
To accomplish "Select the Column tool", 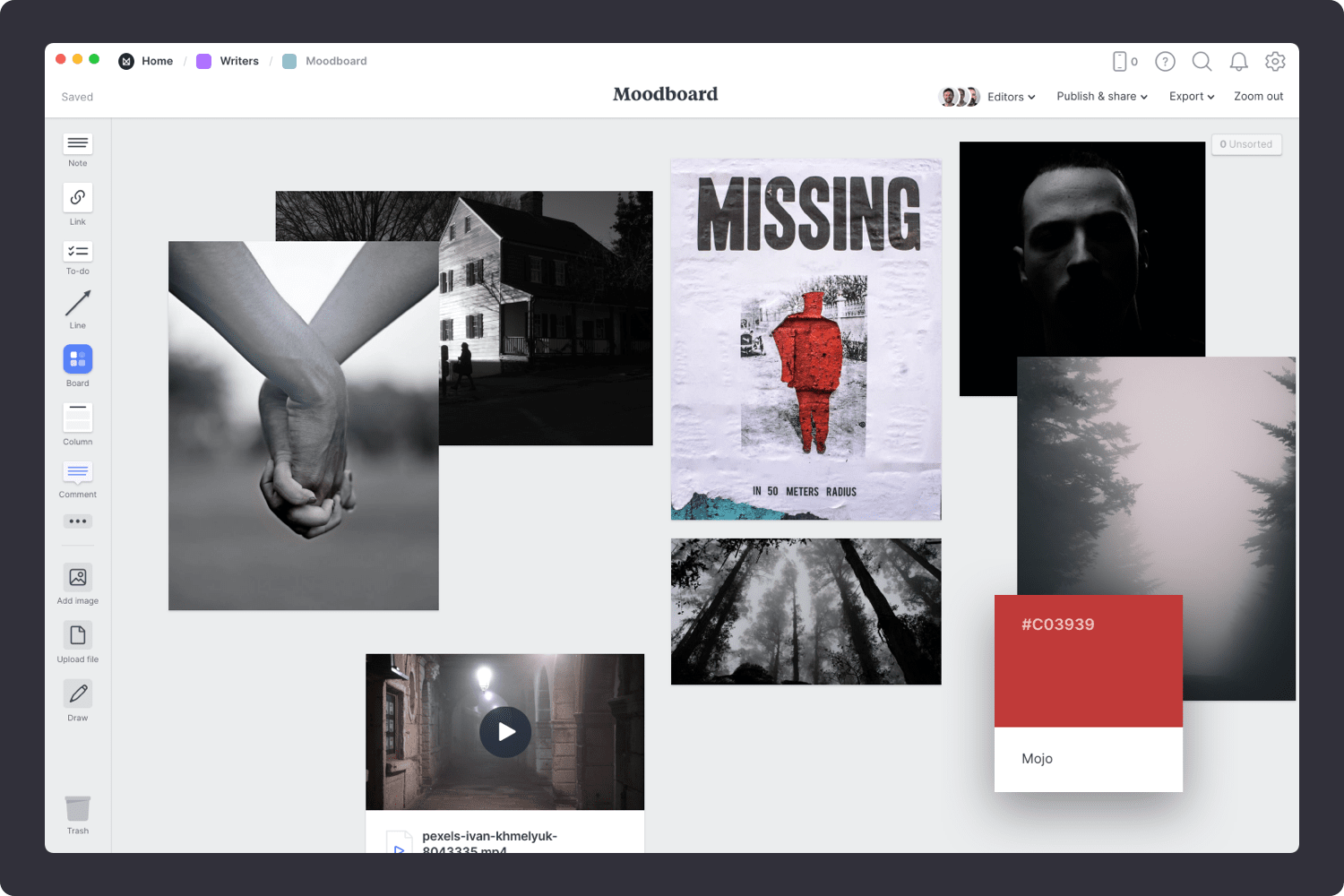I will [77, 417].
